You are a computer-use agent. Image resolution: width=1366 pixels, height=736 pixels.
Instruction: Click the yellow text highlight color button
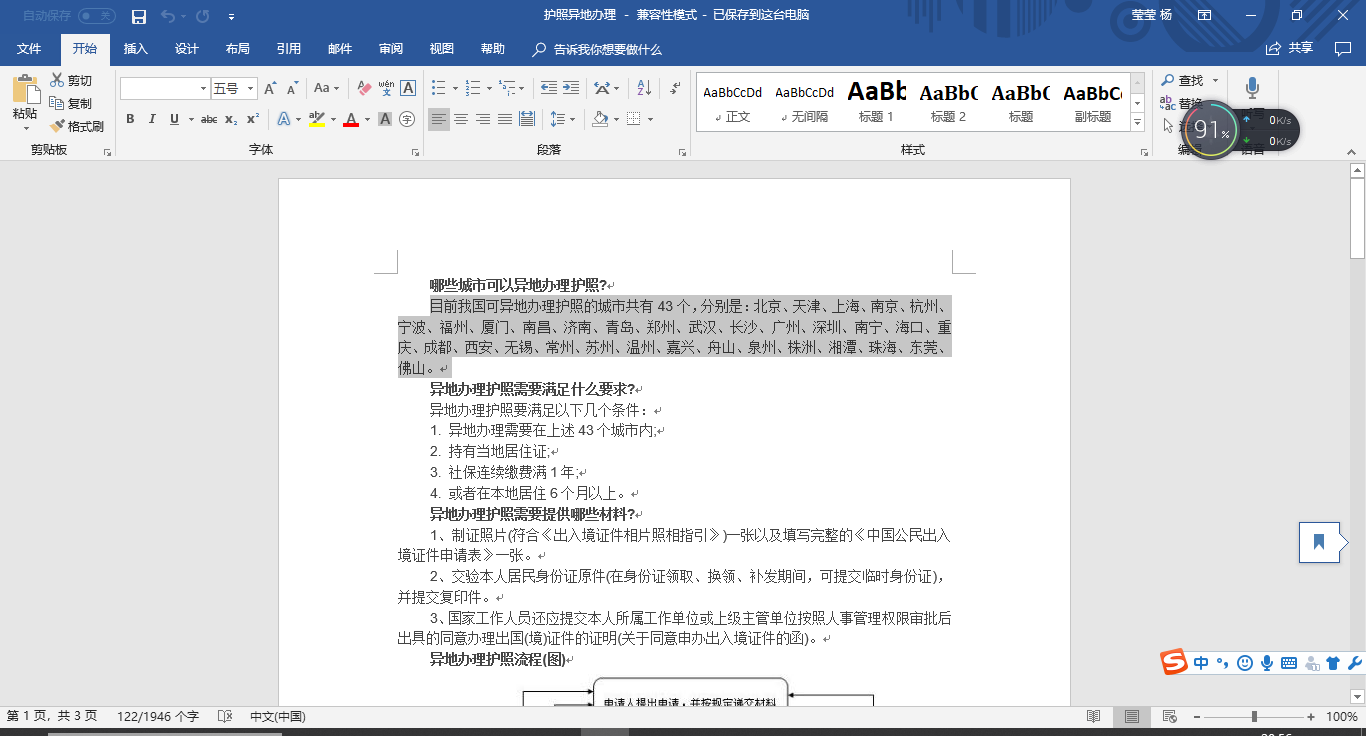(x=317, y=119)
